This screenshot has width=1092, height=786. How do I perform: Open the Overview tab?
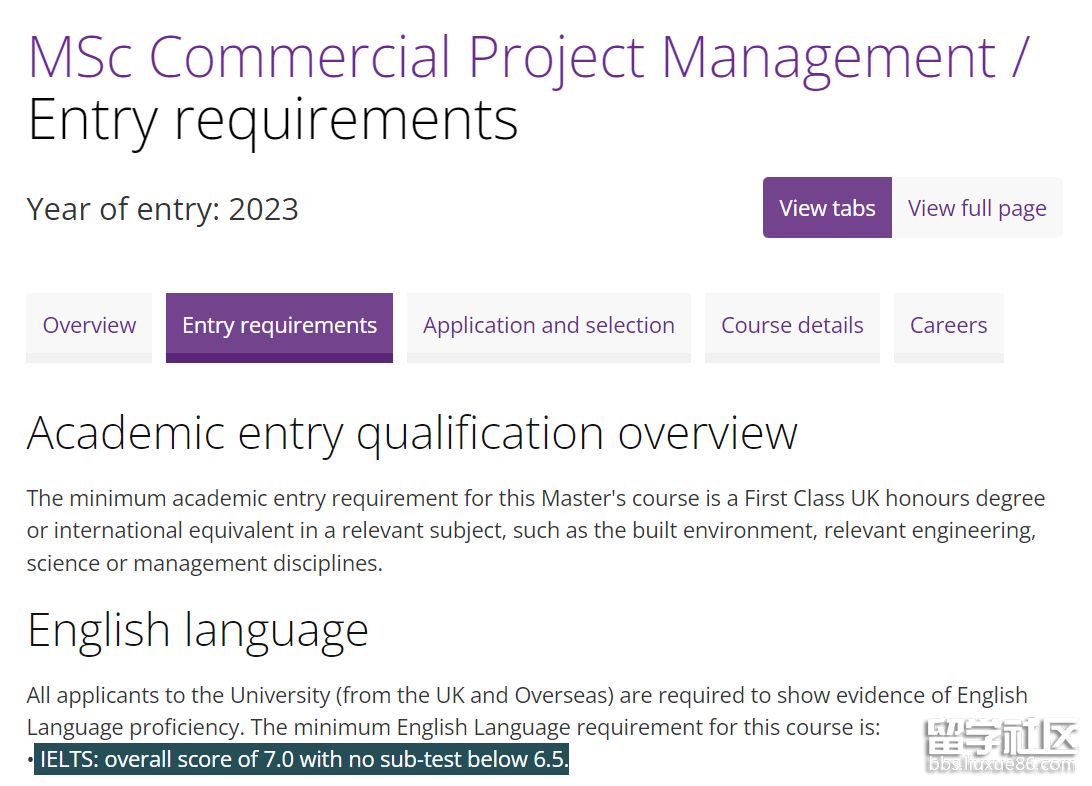tap(89, 326)
